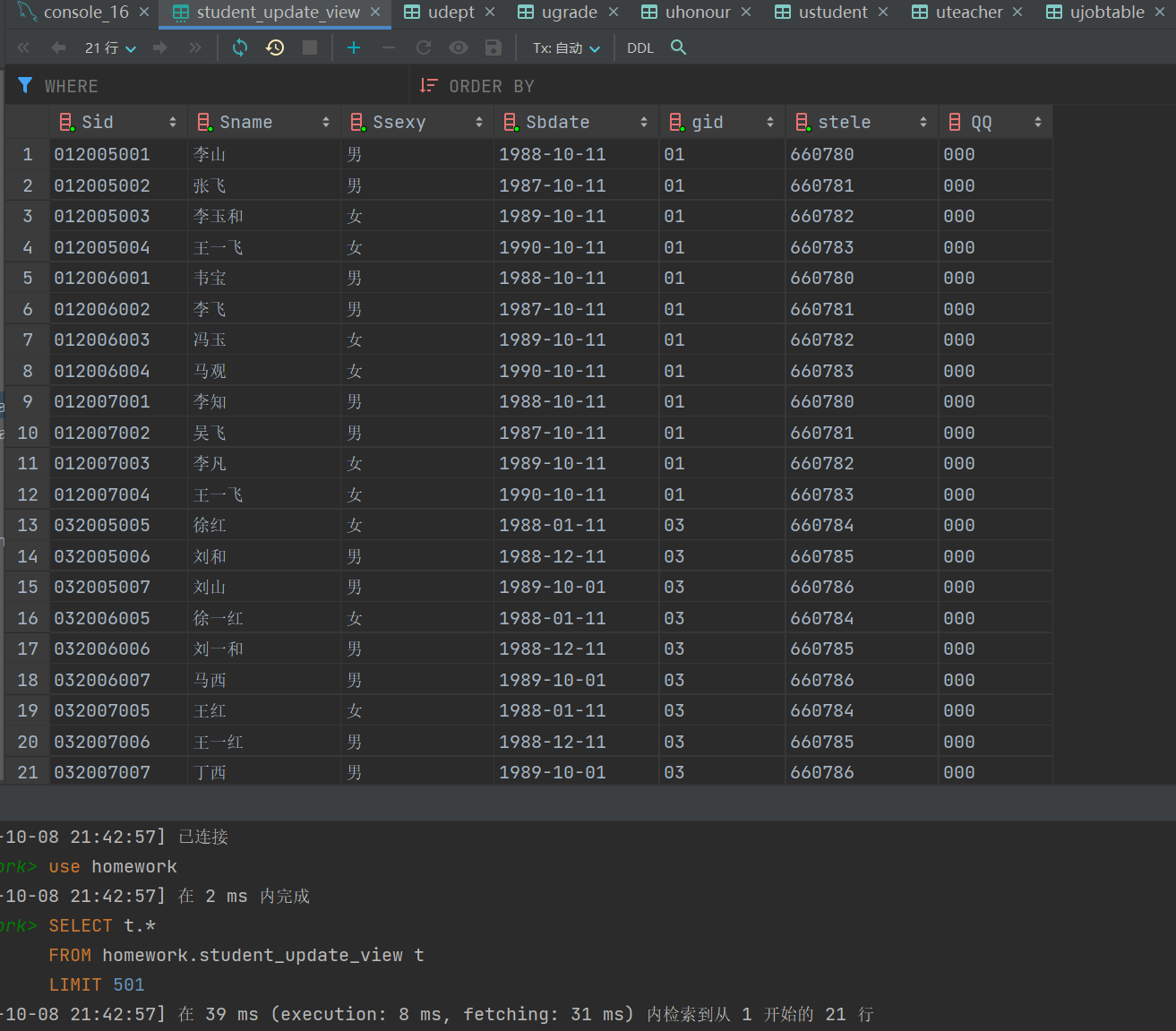Click the WHERE filter funnel icon
Image resolution: width=1176 pixels, height=1031 pixels.
25,86
